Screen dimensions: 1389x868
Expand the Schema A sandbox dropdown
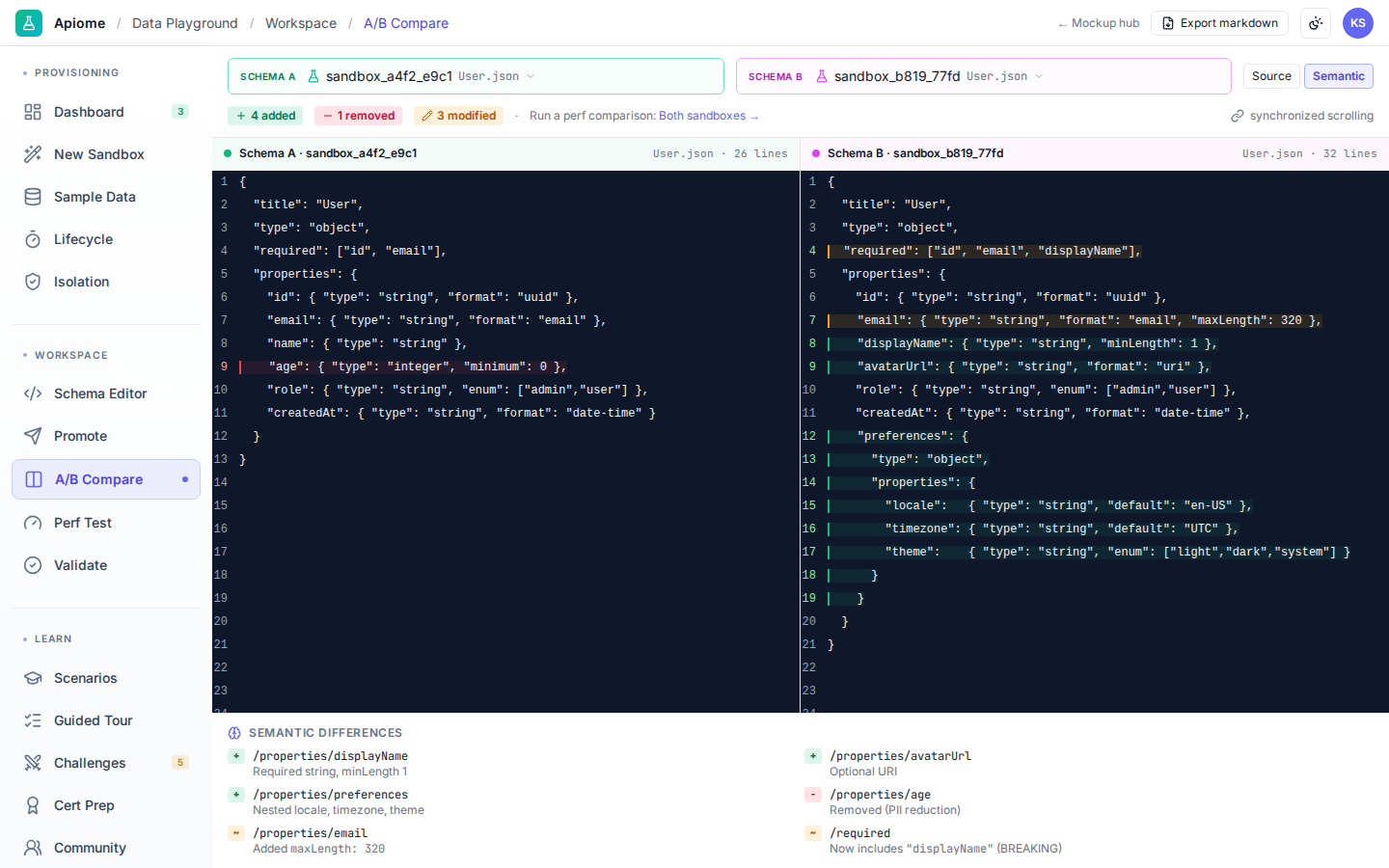pyautogui.click(x=476, y=76)
